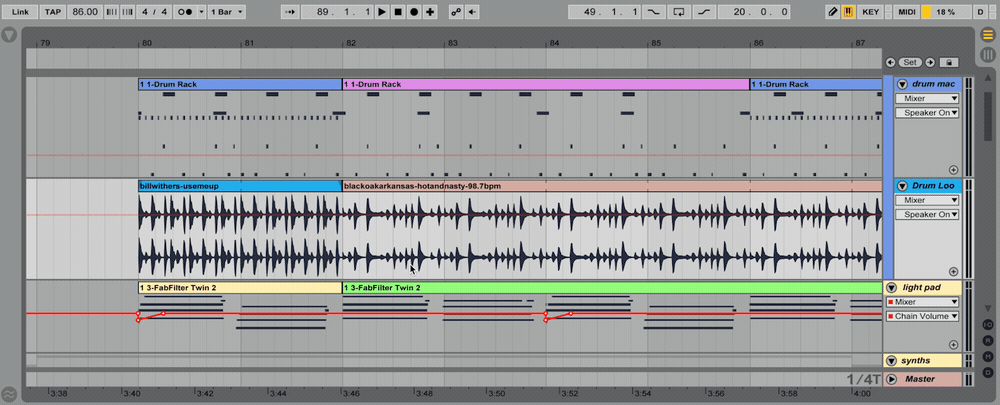Toggle the Automation Arm icon
1000x405 pixels.
(456, 12)
